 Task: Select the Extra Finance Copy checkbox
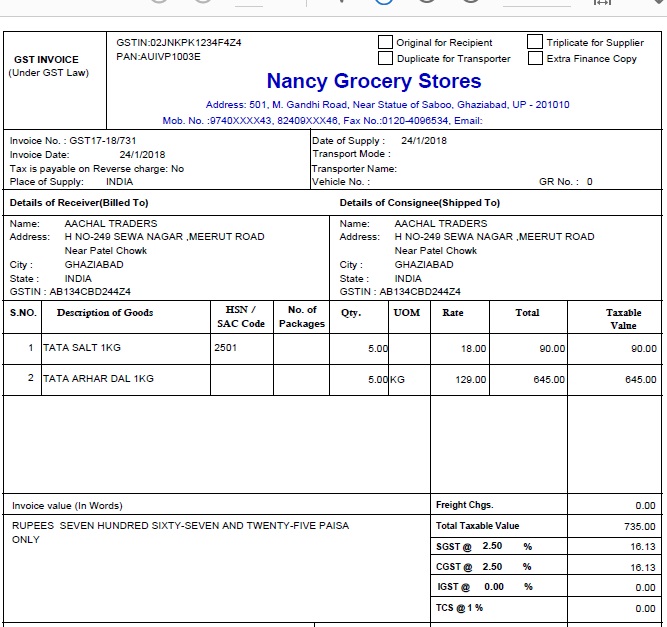tap(535, 58)
